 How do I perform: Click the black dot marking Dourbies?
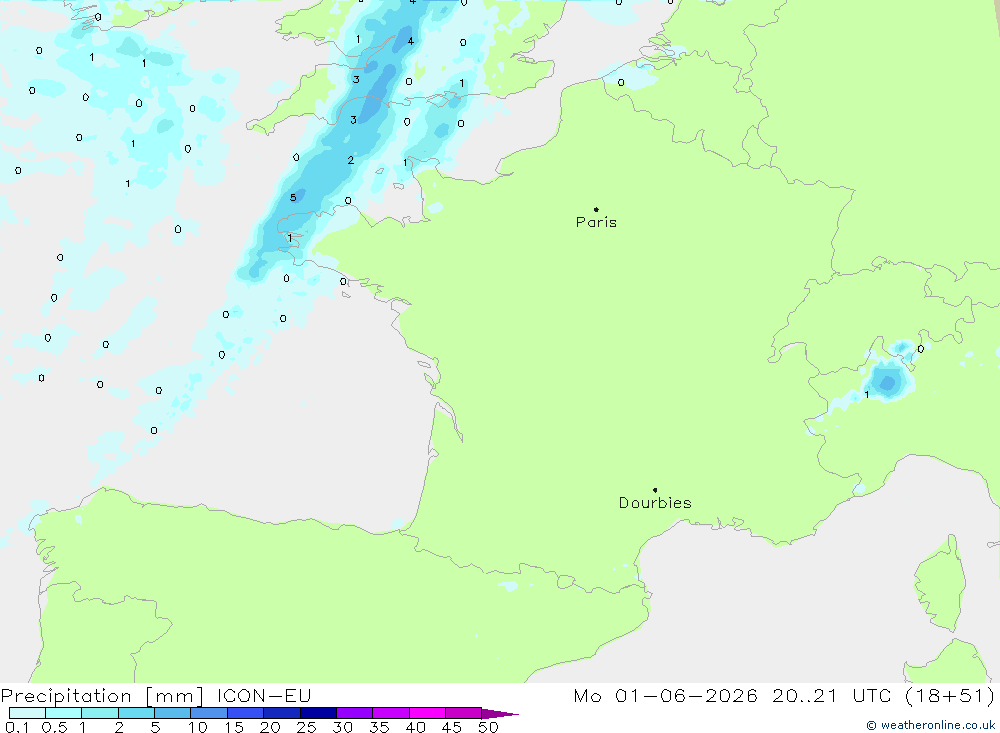[x=655, y=490]
